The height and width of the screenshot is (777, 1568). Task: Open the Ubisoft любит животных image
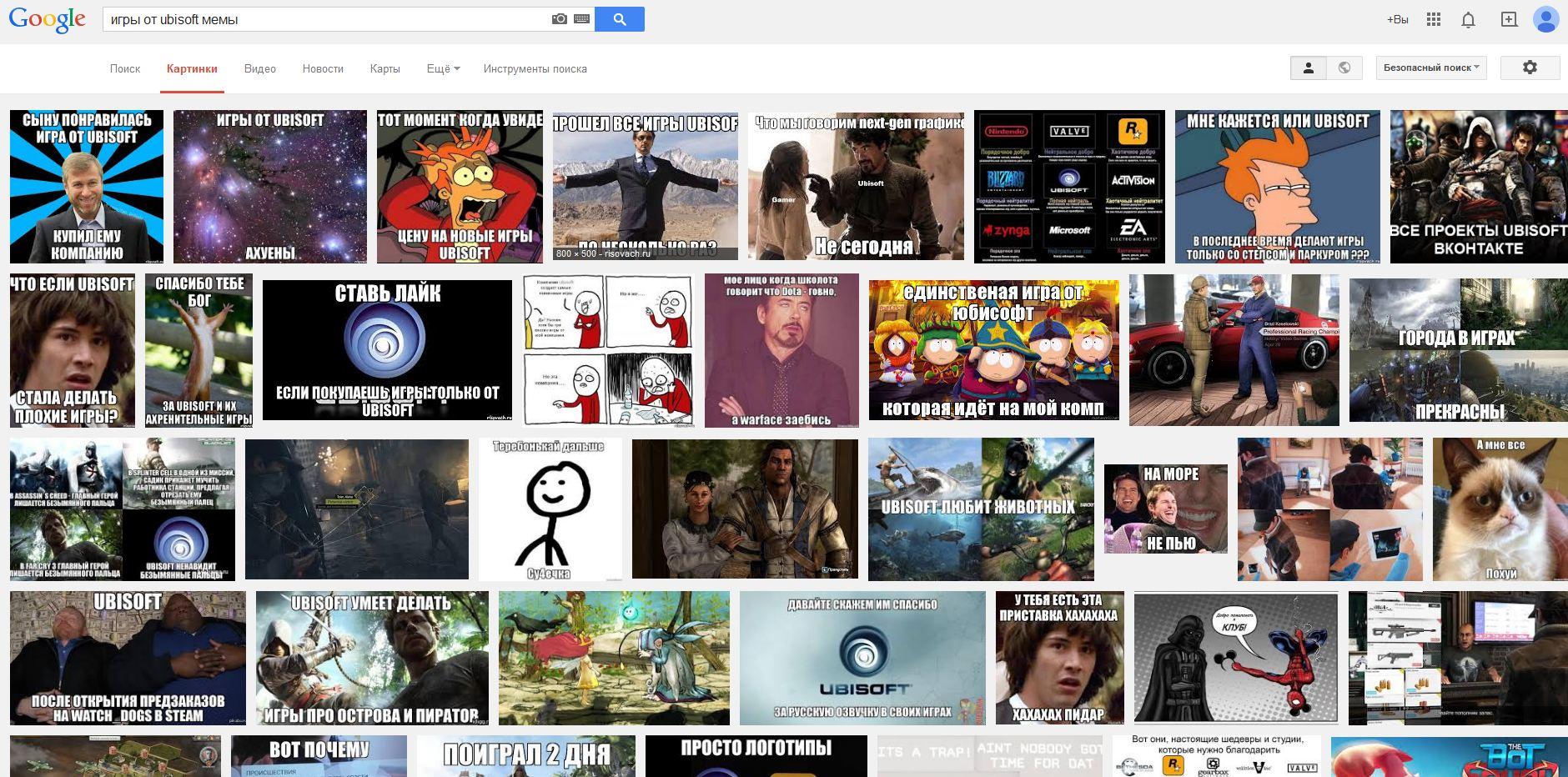(x=981, y=509)
